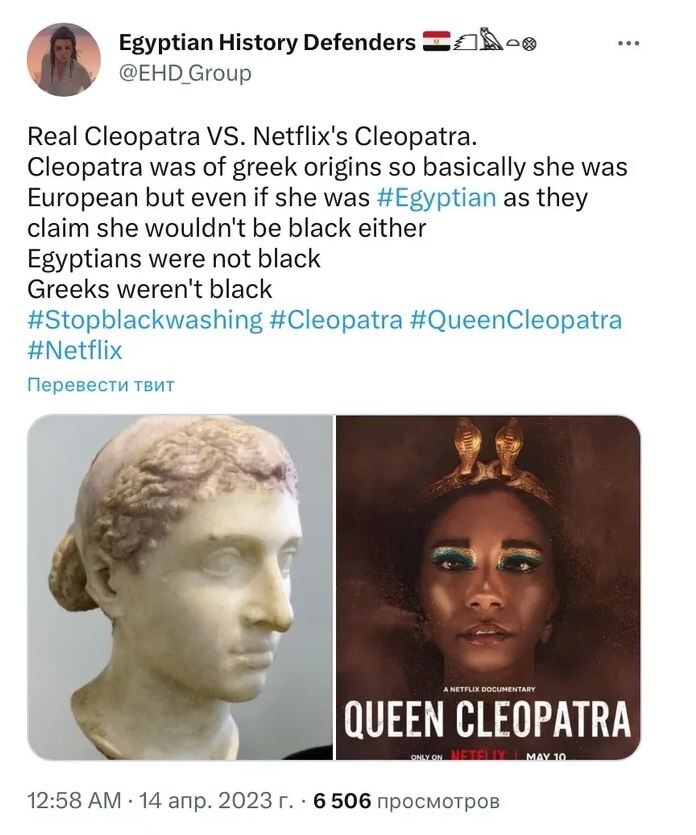The image size is (696, 835).
Task: Open the three-dot more options menu
Action: 628,44
